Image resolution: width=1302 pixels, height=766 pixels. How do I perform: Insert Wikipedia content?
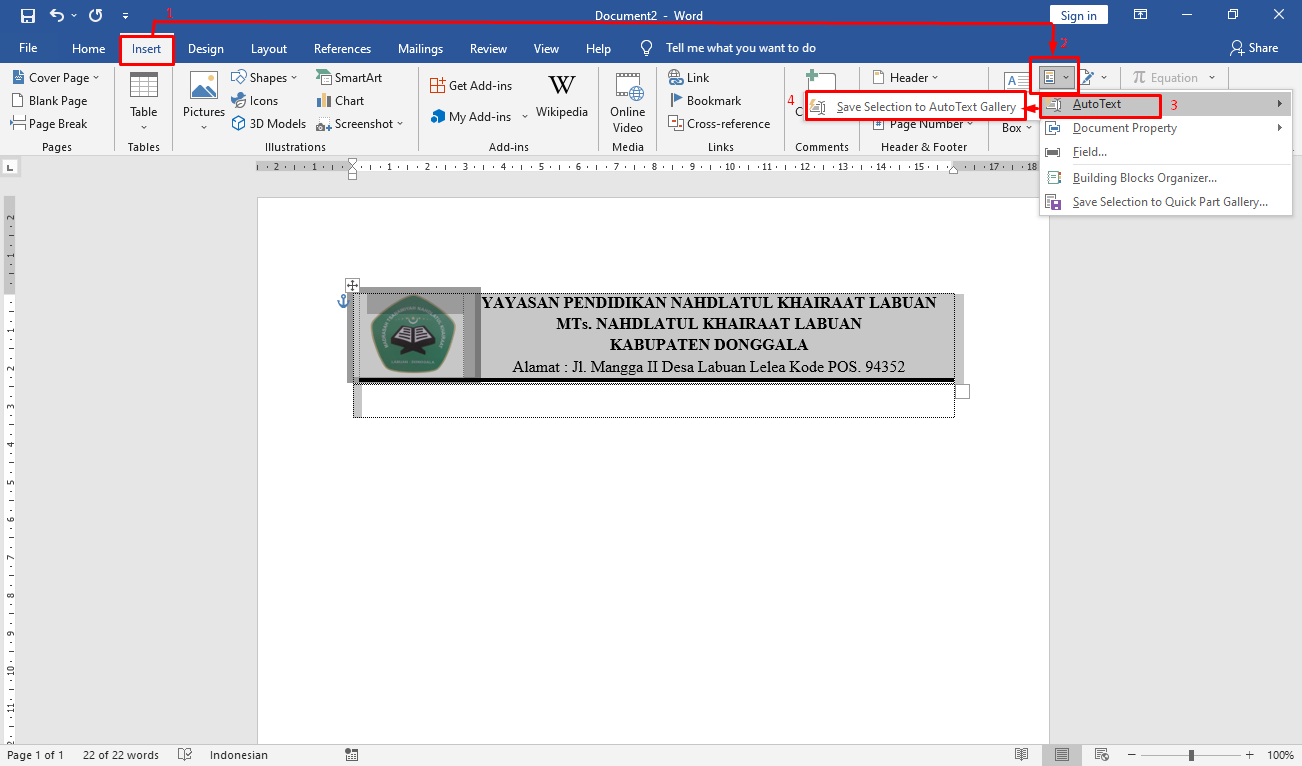(x=561, y=95)
